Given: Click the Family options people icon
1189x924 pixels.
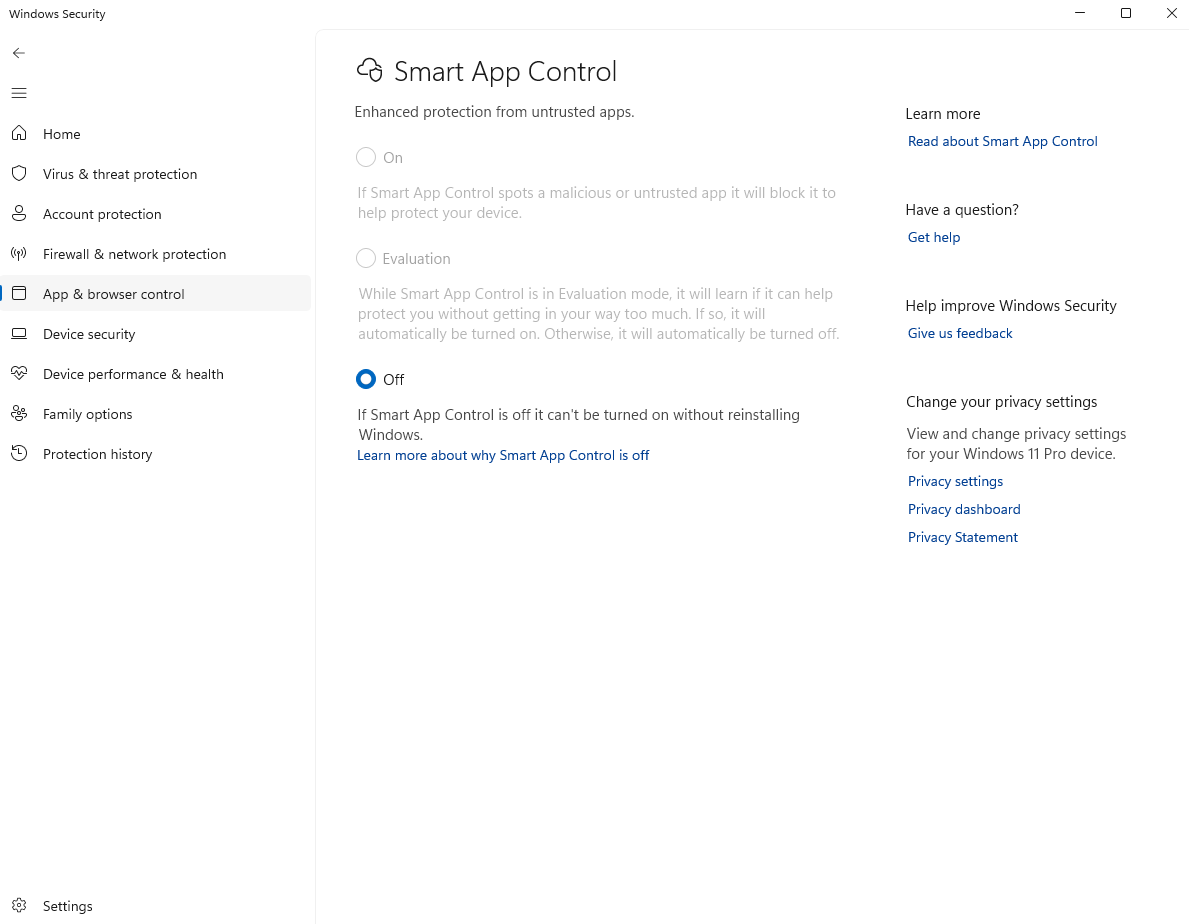Looking at the screenshot, I should (19, 413).
